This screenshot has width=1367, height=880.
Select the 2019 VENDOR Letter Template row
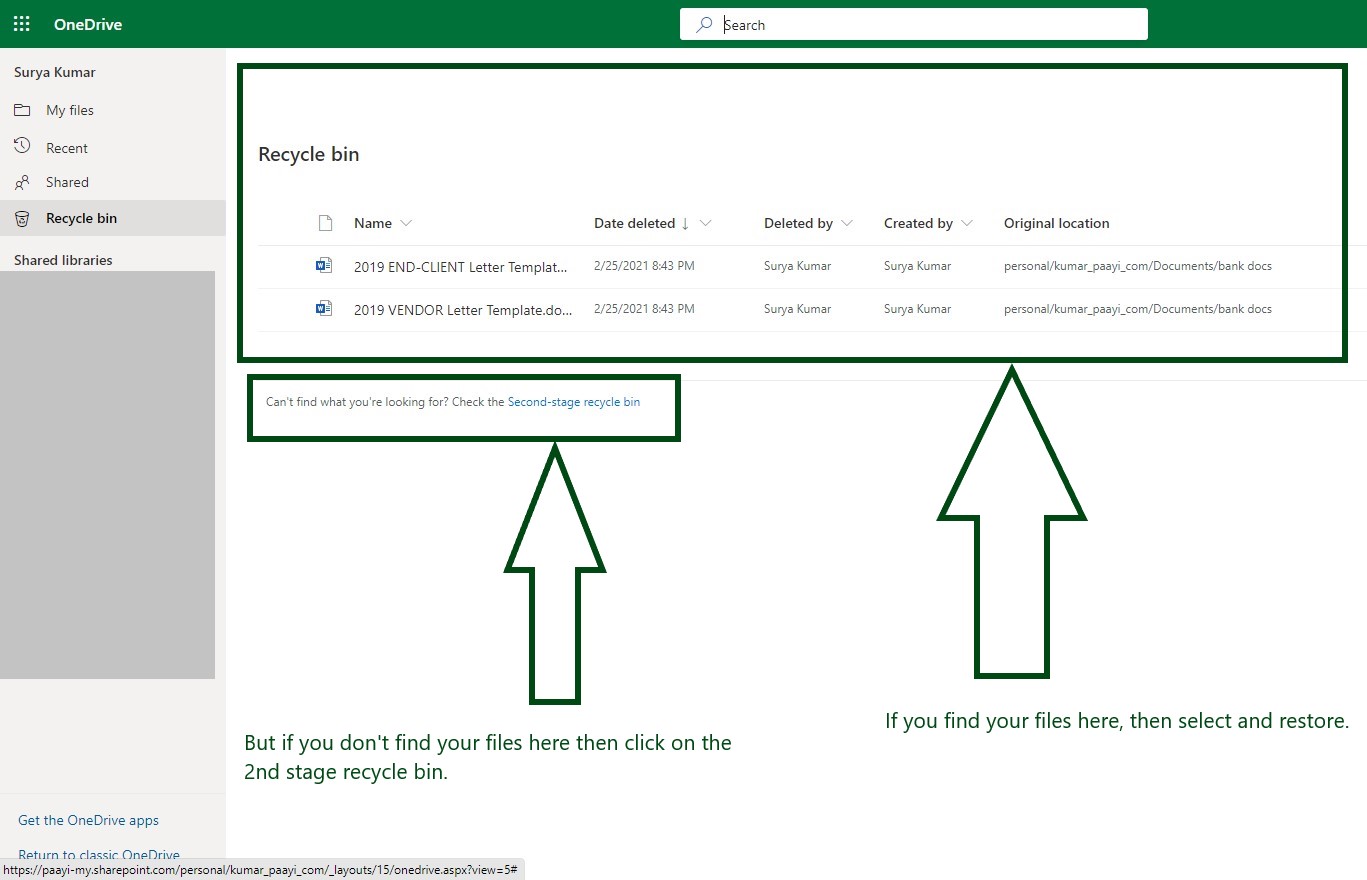point(462,309)
